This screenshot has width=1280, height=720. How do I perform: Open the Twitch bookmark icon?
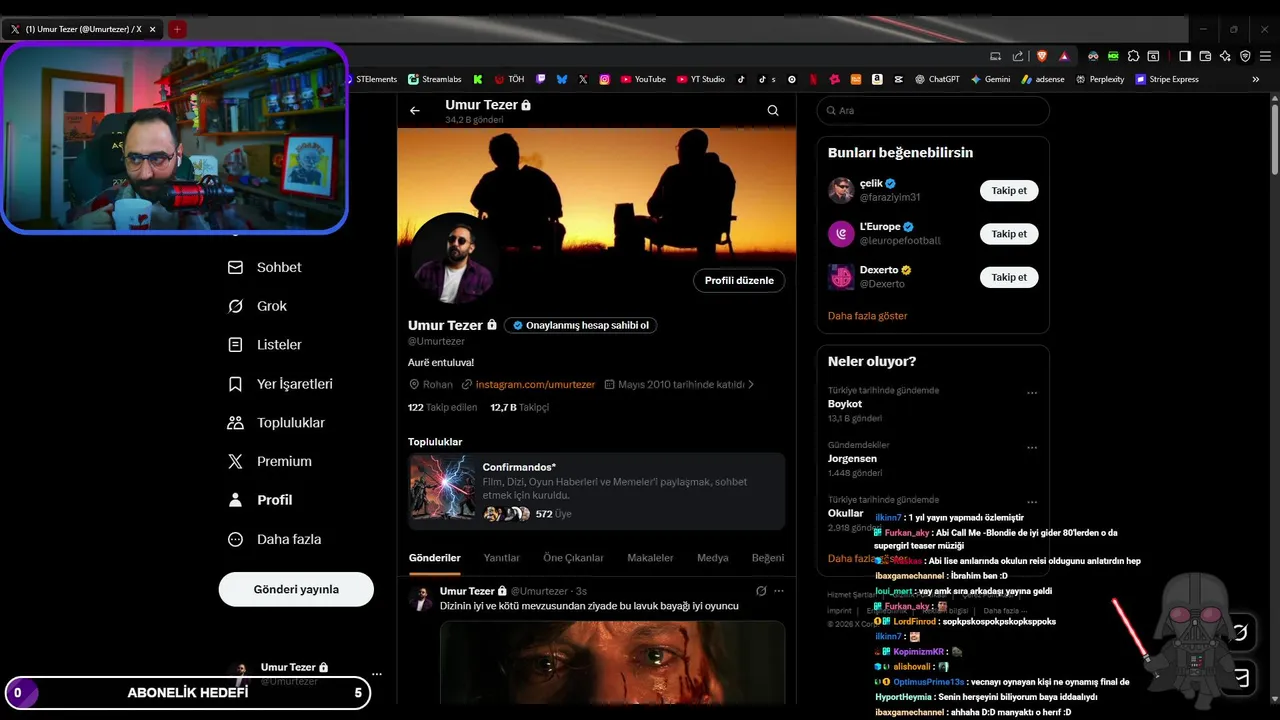(541, 79)
